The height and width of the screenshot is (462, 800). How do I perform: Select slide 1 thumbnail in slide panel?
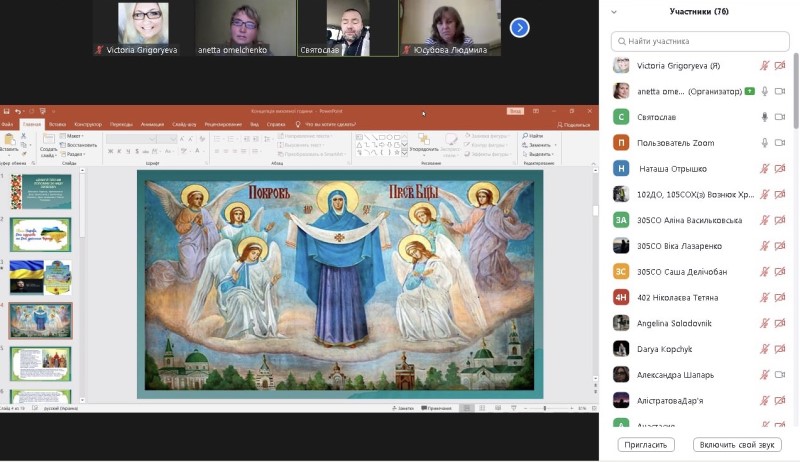pos(41,191)
